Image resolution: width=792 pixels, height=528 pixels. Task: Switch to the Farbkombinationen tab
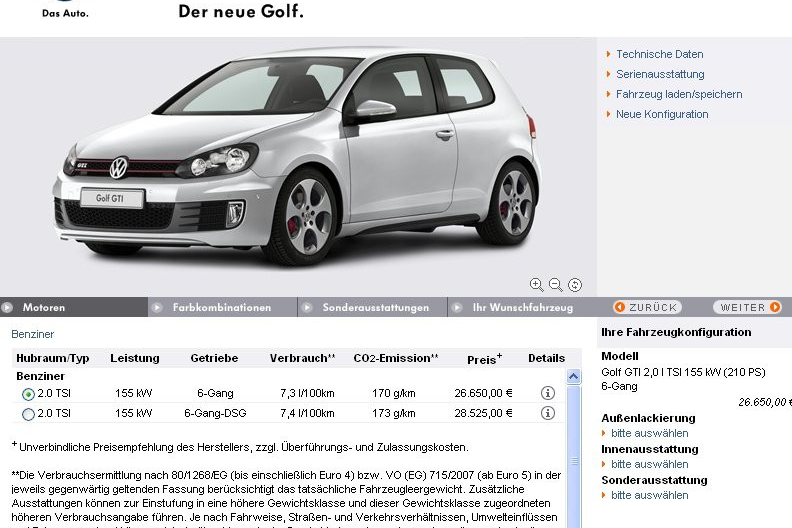(x=221, y=308)
